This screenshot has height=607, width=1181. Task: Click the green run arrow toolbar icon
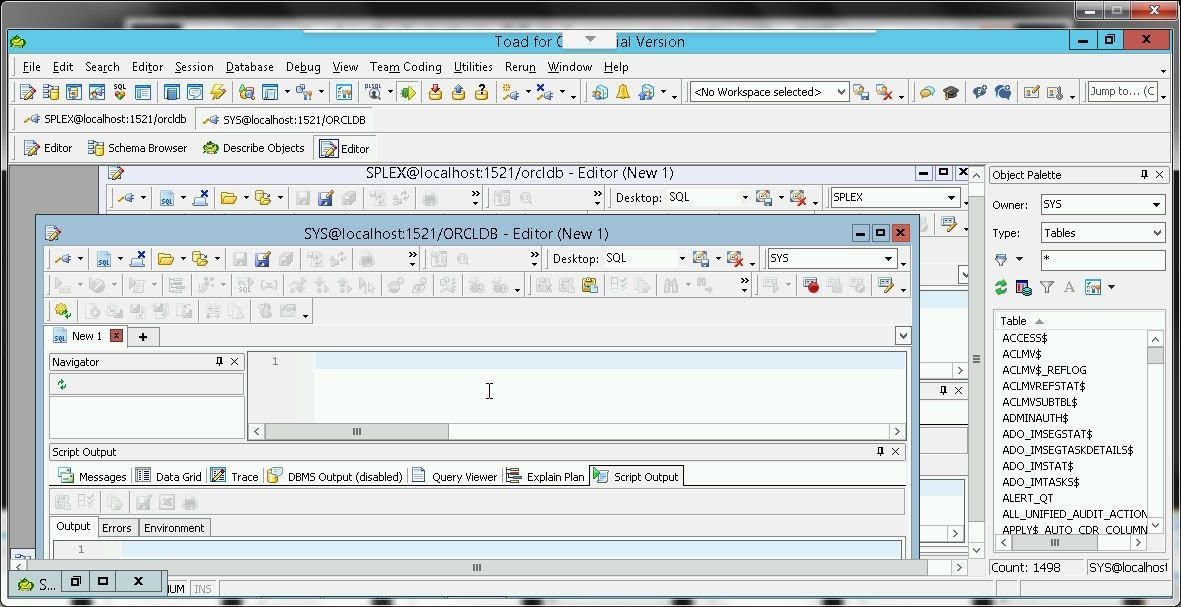pyautogui.click(x=407, y=93)
